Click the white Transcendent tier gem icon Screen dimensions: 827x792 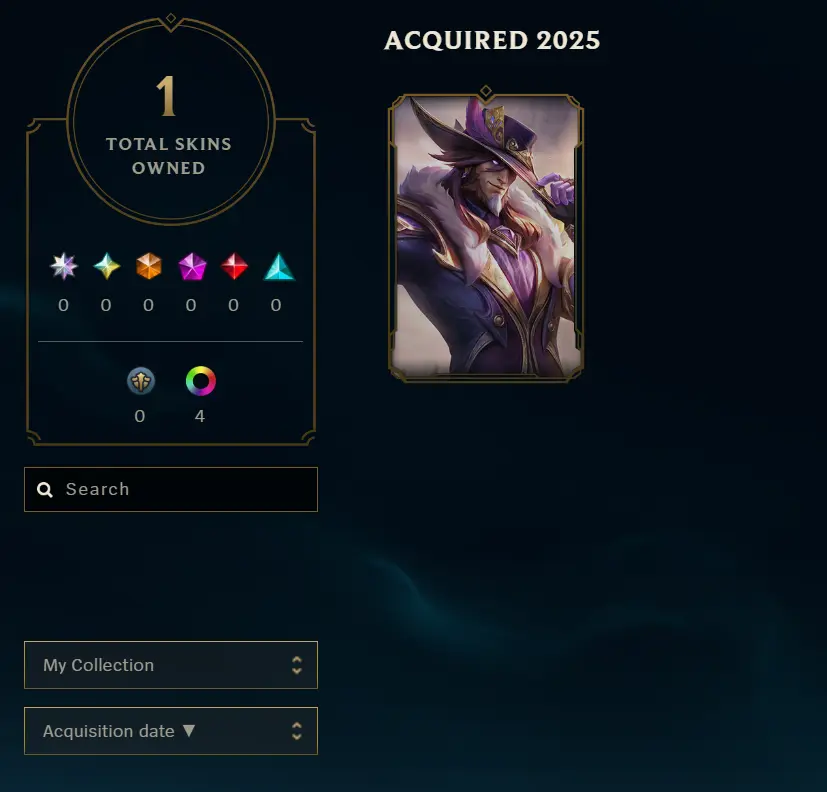pos(64,266)
